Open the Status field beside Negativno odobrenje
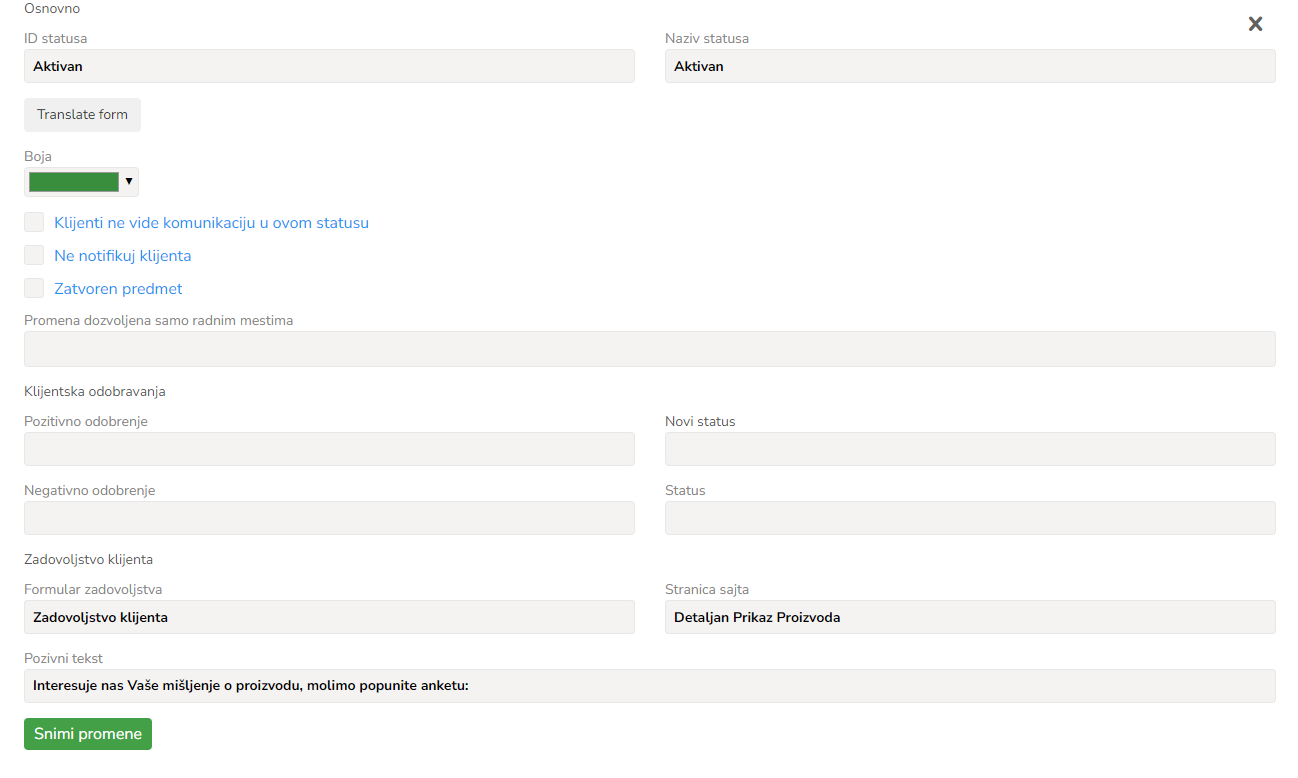Viewport: 1298px width, 778px height. tap(970, 518)
